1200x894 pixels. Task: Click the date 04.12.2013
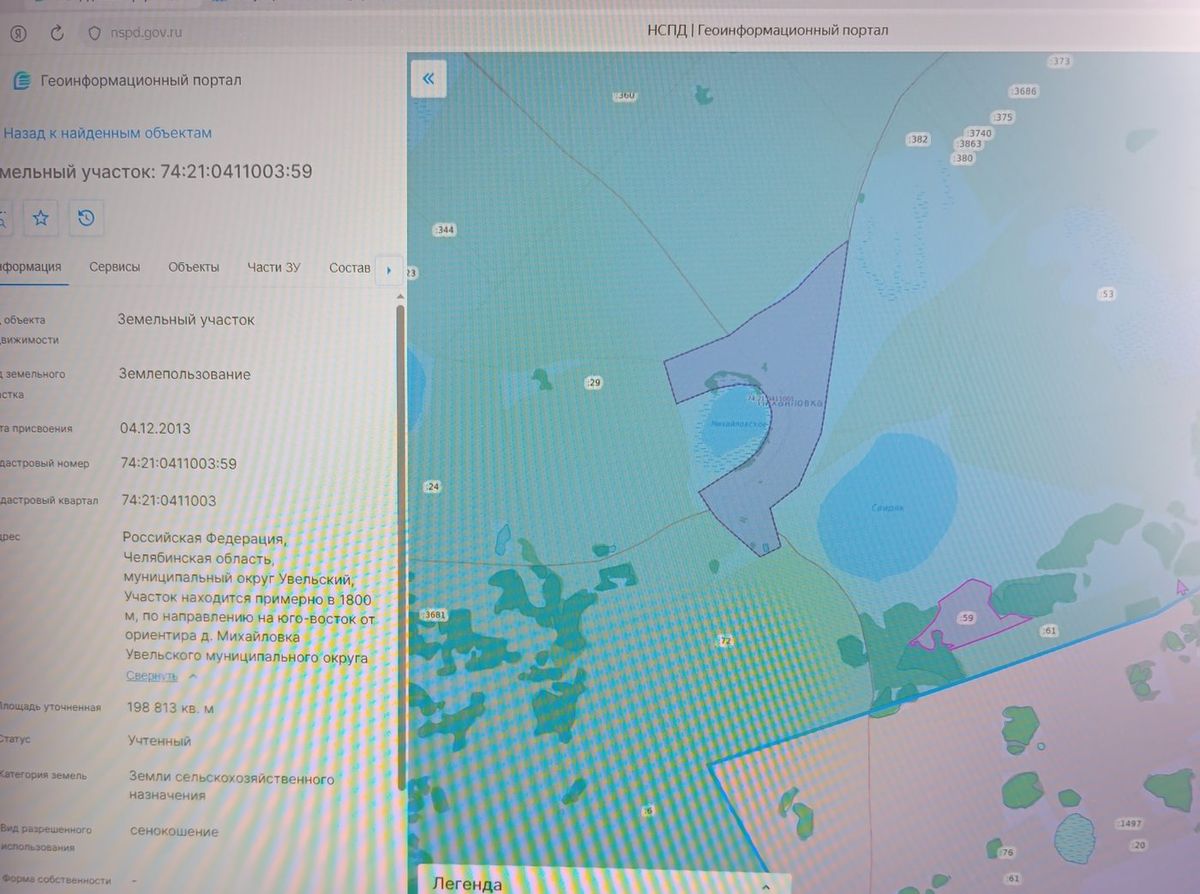point(155,428)
